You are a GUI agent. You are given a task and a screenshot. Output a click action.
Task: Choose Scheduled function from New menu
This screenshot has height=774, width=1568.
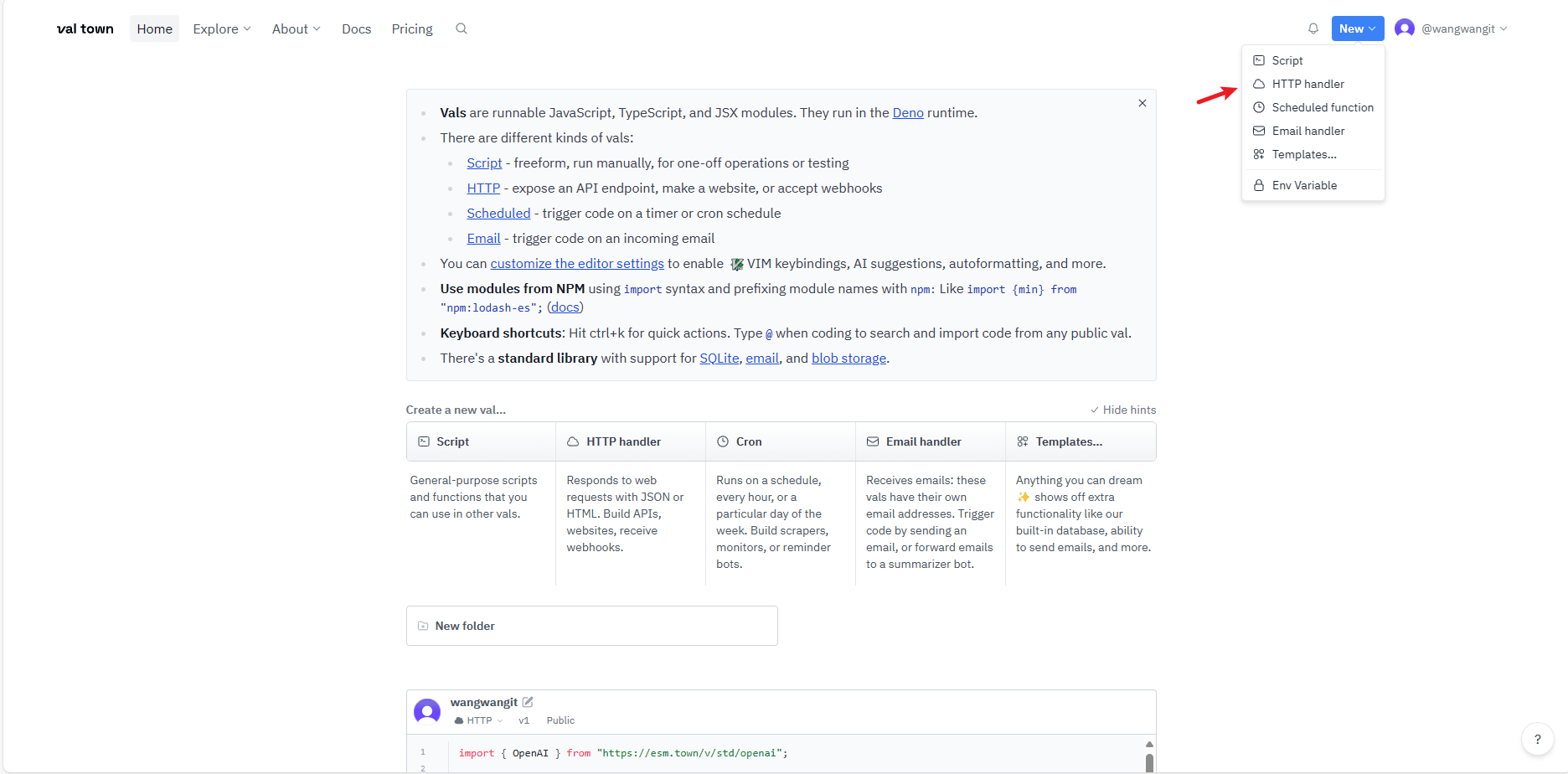[x=1313, y=107]
